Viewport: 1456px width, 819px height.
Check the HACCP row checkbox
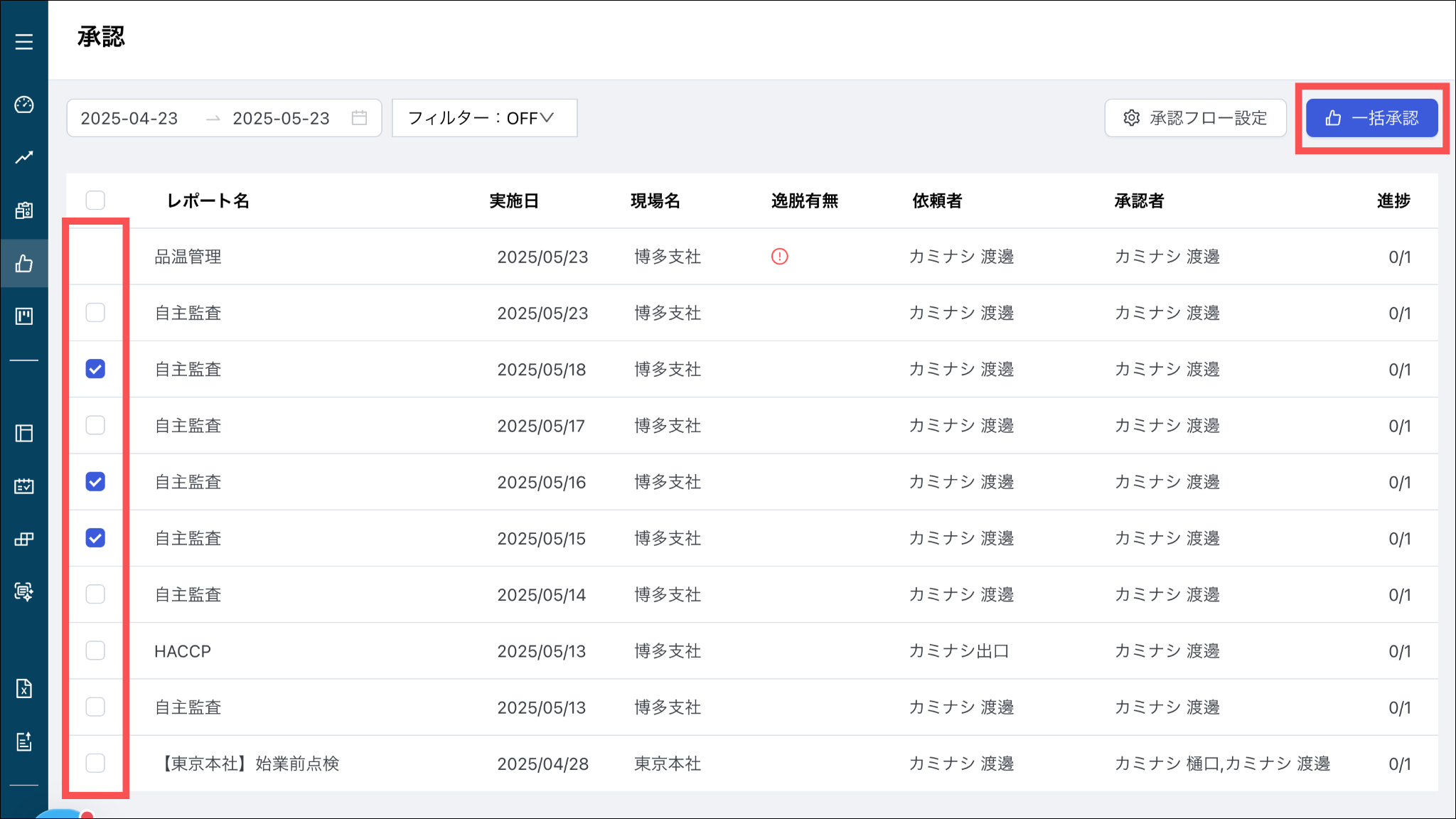point(95,651)
